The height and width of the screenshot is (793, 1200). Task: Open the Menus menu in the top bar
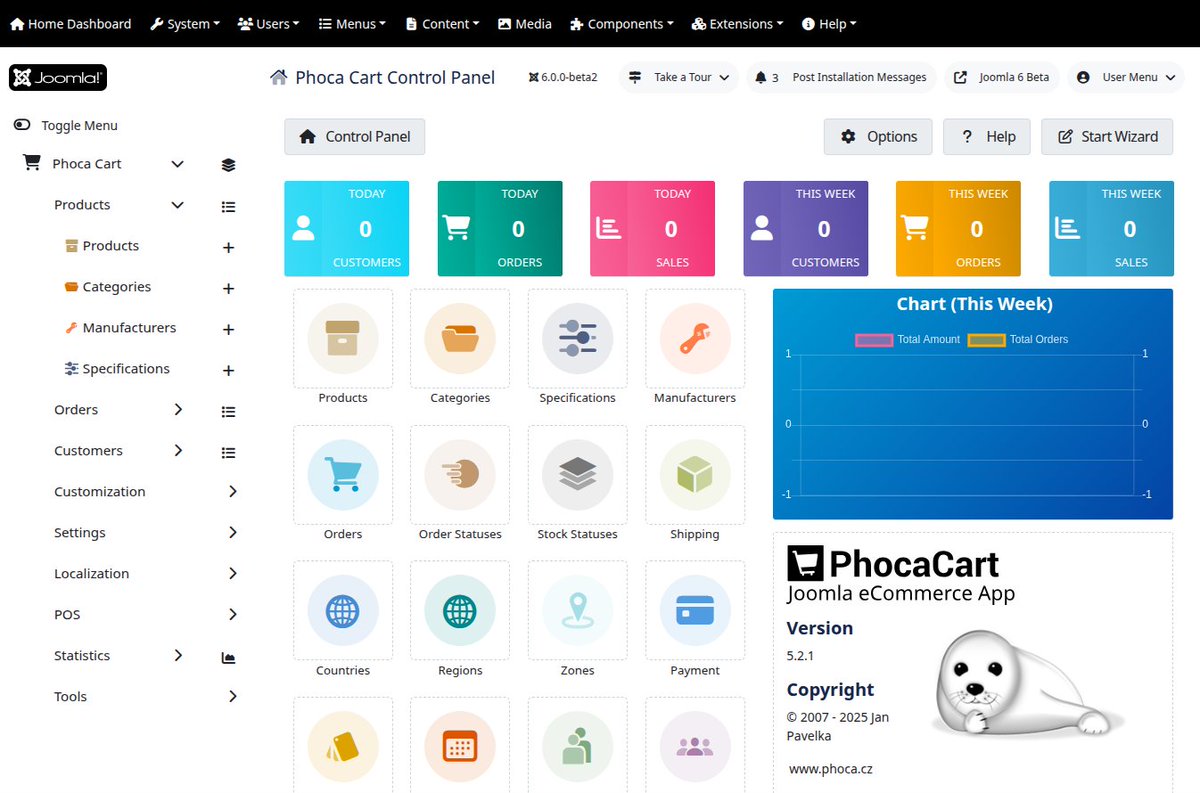(x=351, y=23)
